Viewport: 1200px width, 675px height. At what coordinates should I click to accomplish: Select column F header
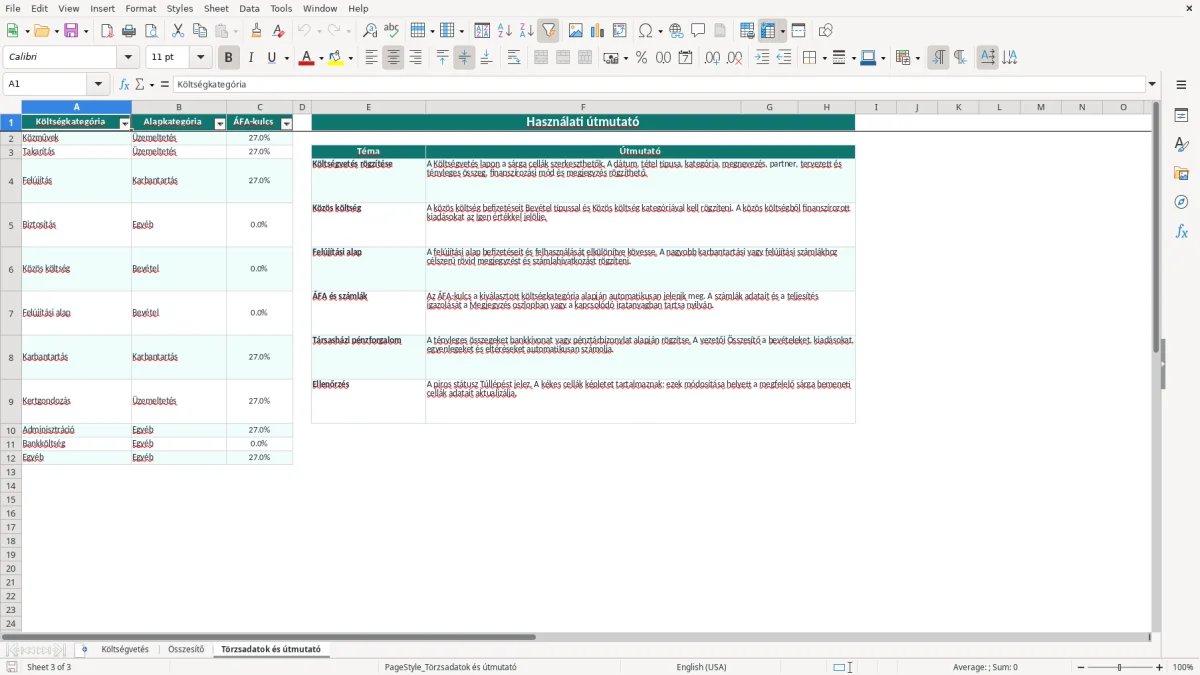pos(583,107)
